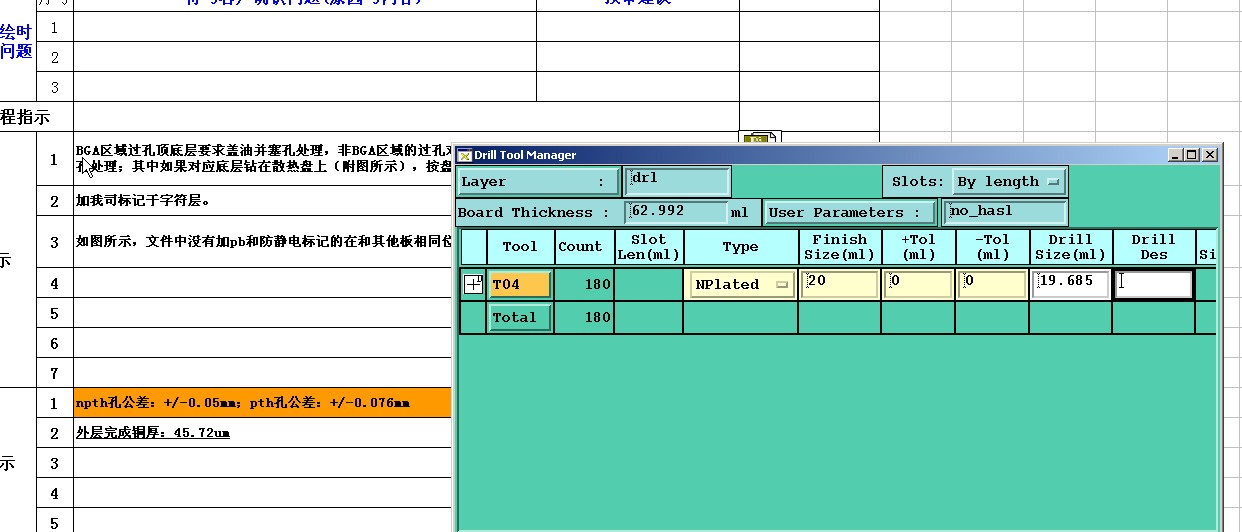Click the no_hasl parameter field
This screenshot has height=532, width=1242.
click(x=1005, y=212)
